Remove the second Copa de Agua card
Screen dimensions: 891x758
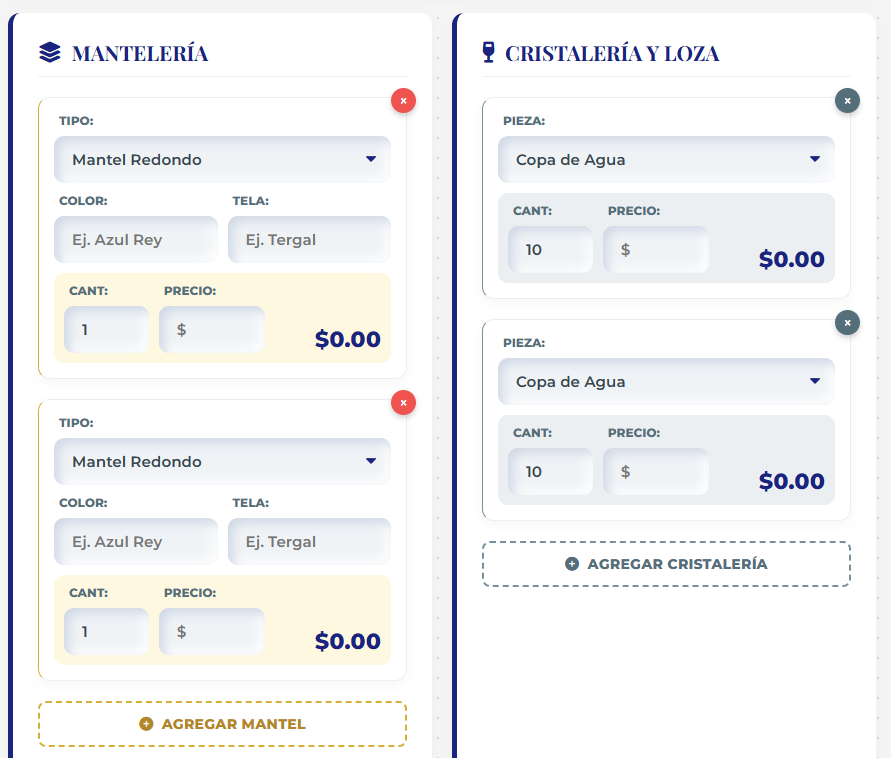[x=847, y=322]
